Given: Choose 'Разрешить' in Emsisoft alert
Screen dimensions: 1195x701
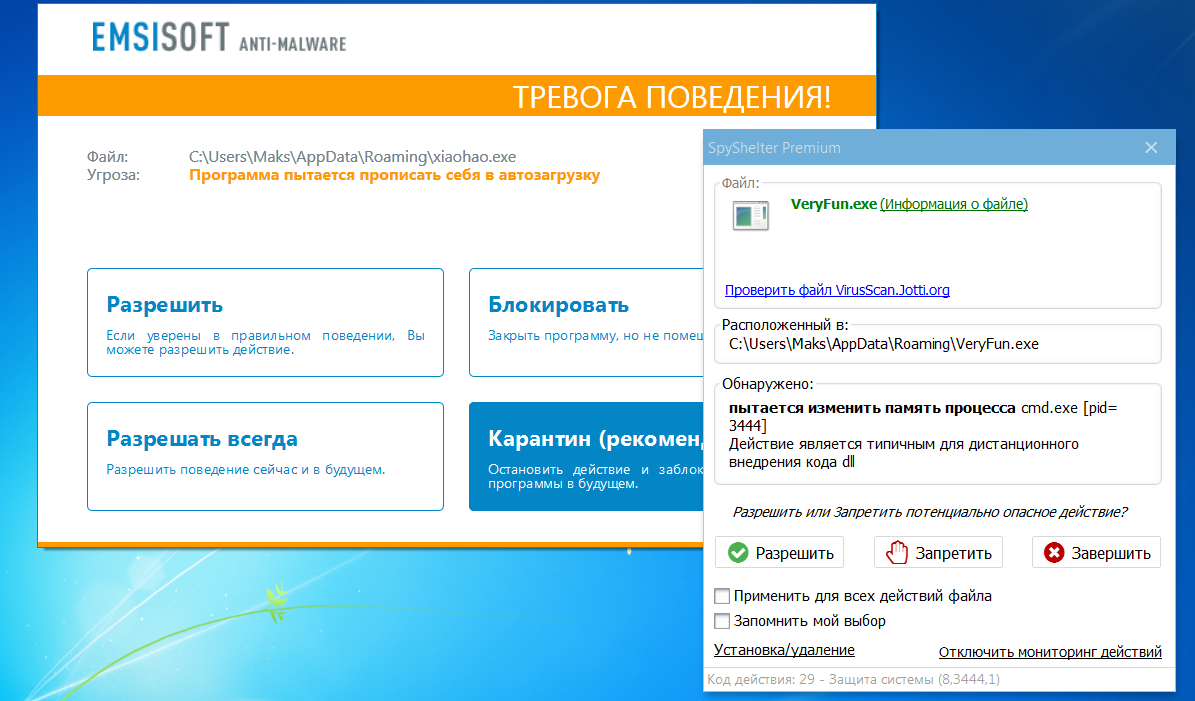Looking at the screenshot, I should click(265, 322).
